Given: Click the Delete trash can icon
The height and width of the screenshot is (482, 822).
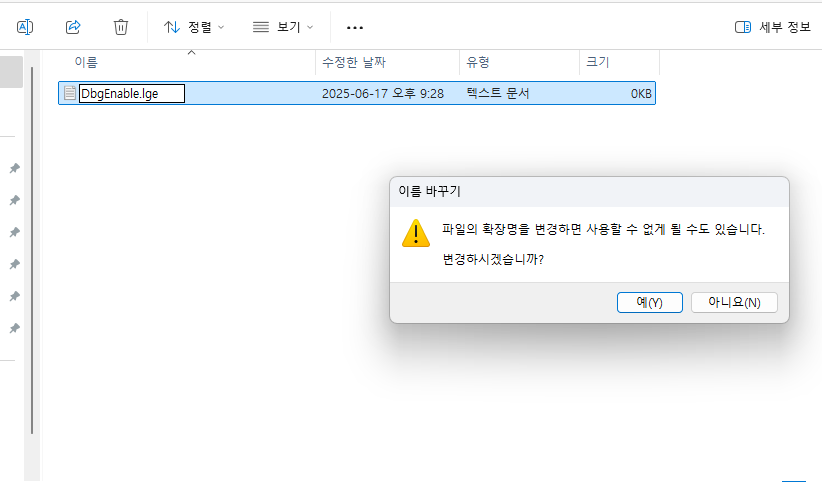Looking at the screenshot, I should tap(121, 27).
